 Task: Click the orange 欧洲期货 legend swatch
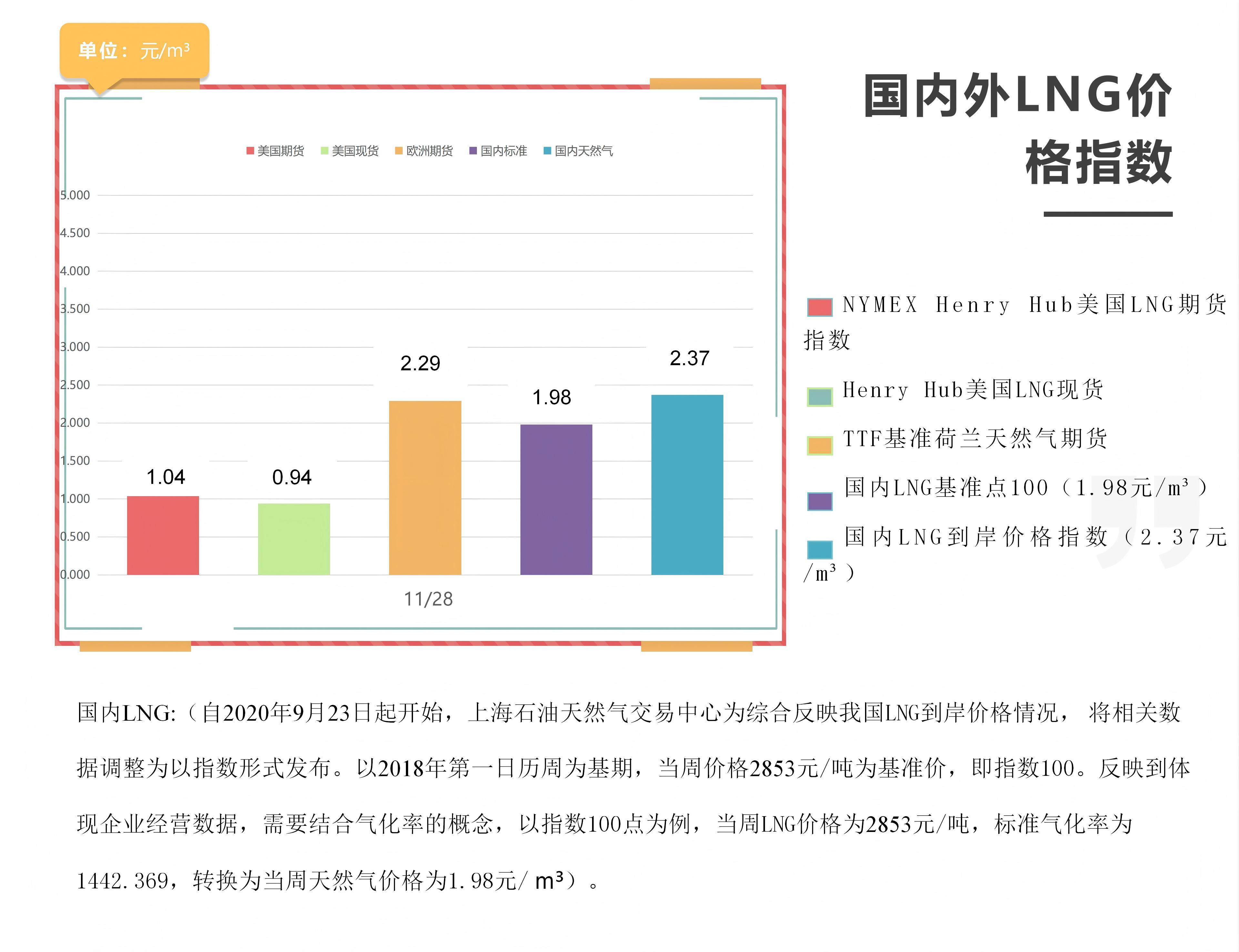point(398,151)
